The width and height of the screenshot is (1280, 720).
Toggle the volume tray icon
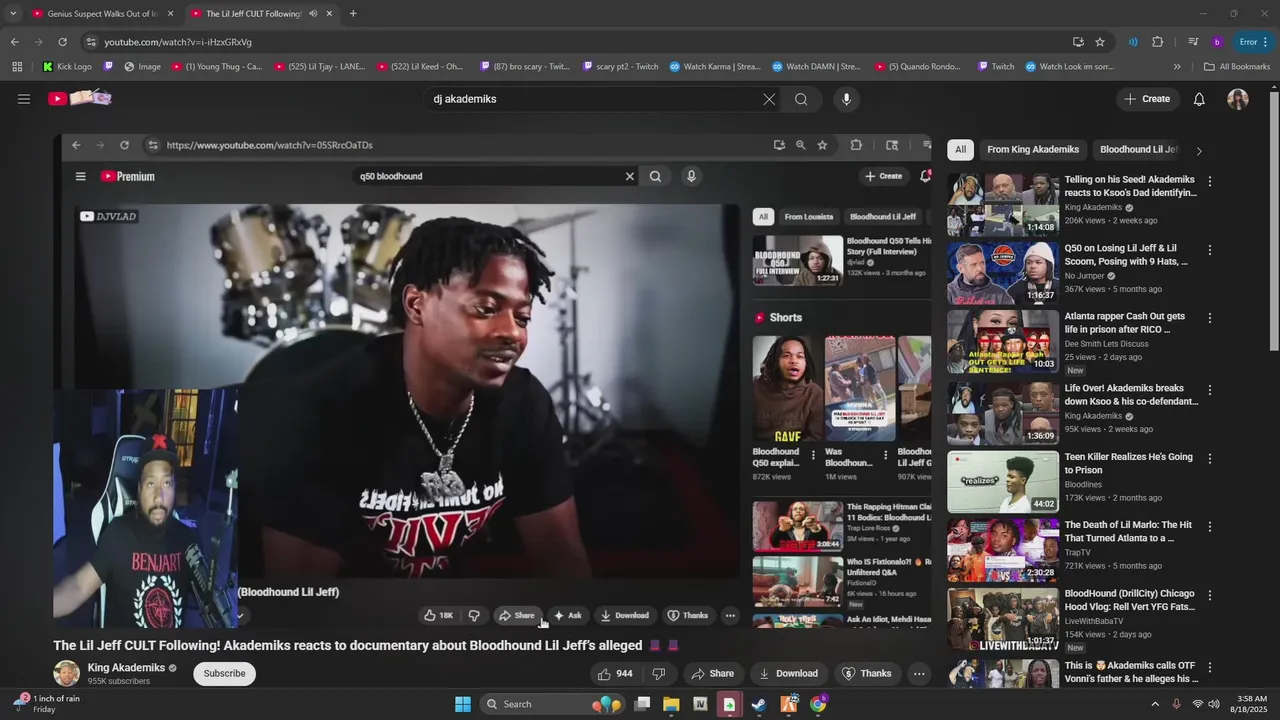[x=1214, y=704]
